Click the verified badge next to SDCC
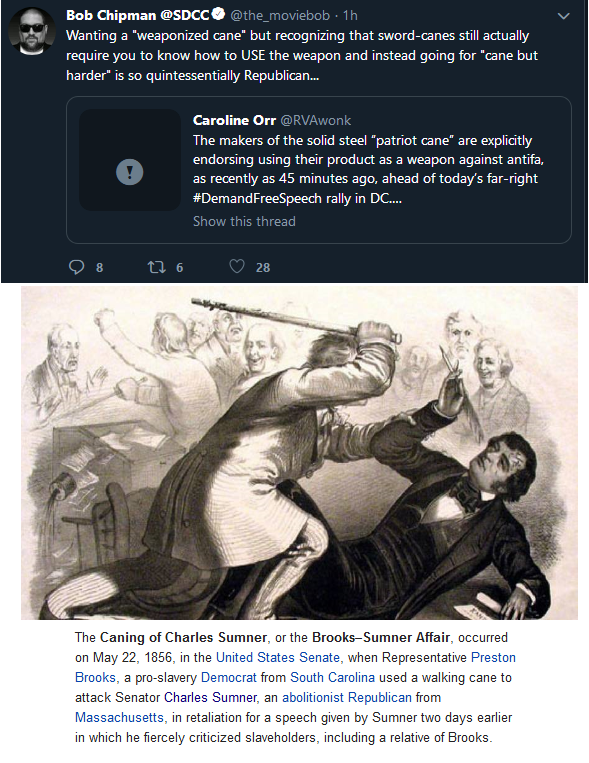Screen dimensions: 589x763 (x=219, y=15)
